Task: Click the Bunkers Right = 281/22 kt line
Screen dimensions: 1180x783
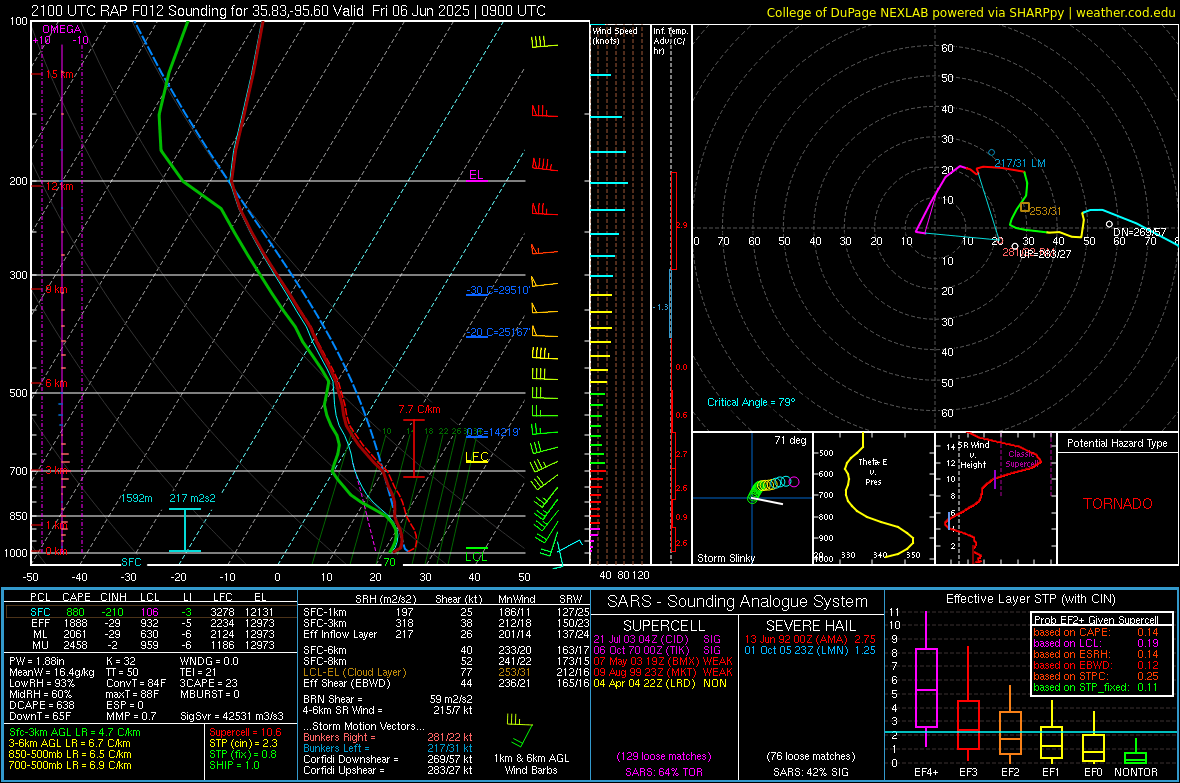Action: point(388,737)
